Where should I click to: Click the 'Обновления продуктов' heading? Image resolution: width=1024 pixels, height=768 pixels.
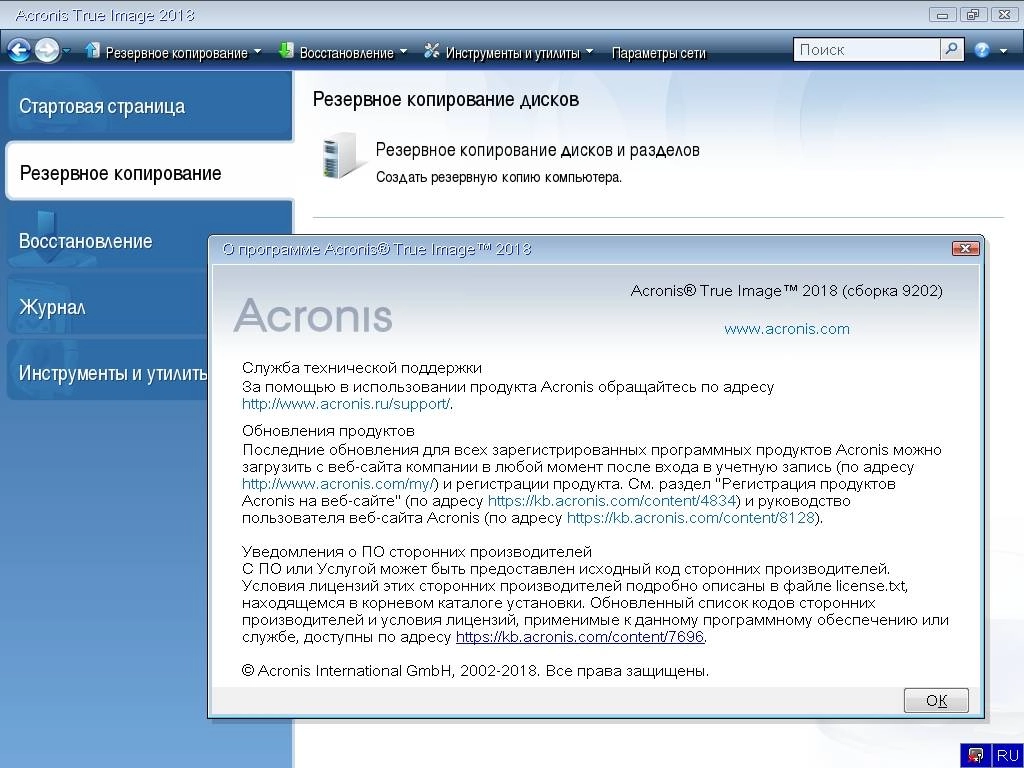tap(328, 431)
